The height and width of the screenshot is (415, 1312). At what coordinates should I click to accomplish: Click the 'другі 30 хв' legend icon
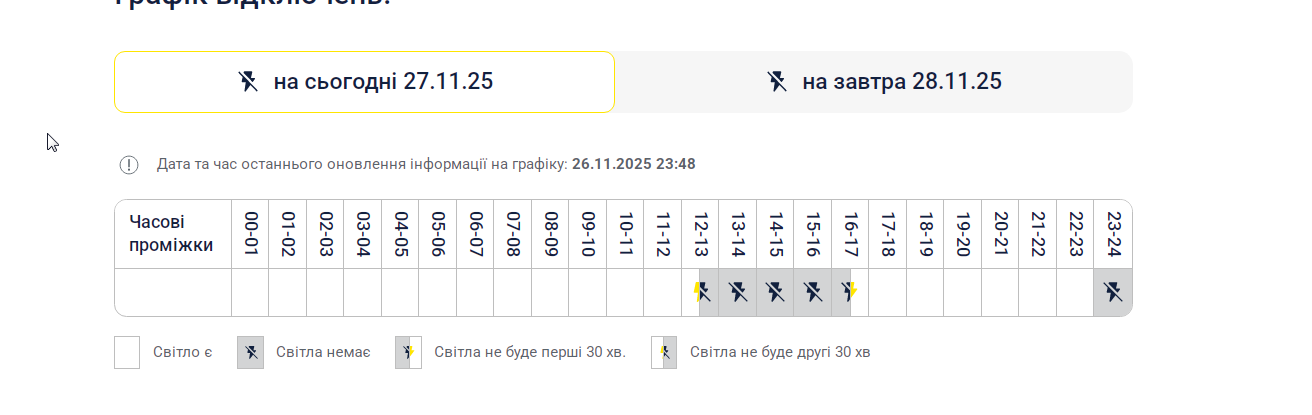[664, 352]
